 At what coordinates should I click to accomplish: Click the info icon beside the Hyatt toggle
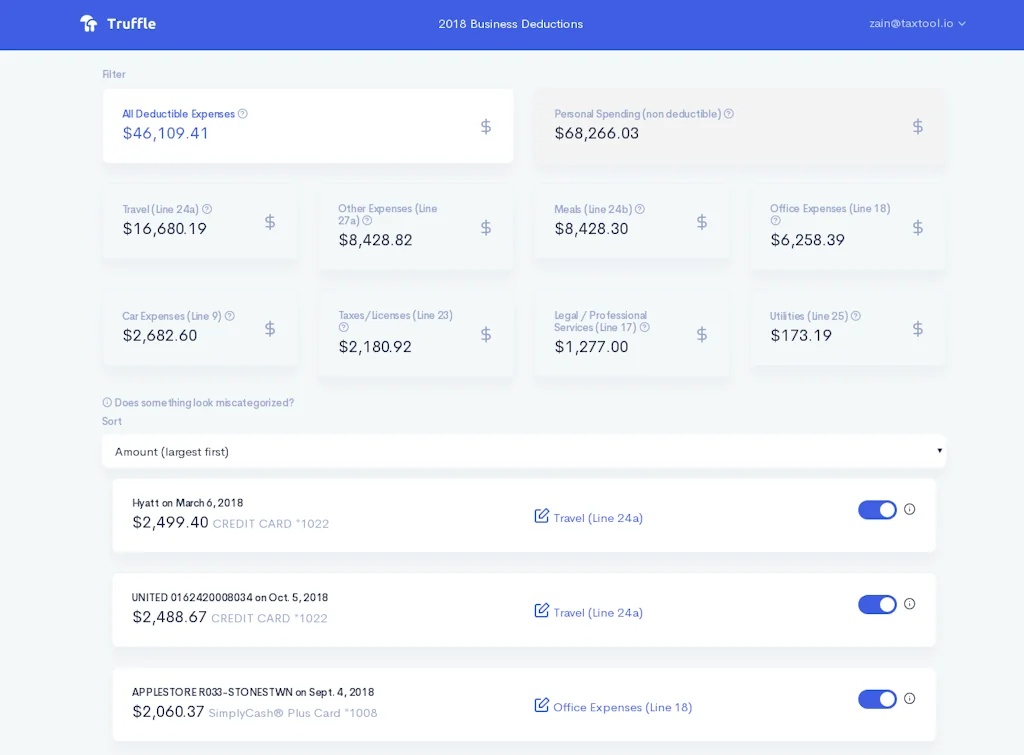(910, 509)
